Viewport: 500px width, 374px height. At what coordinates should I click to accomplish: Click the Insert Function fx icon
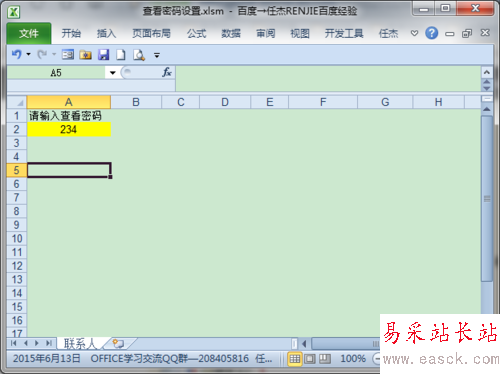(x=167, y=72)
